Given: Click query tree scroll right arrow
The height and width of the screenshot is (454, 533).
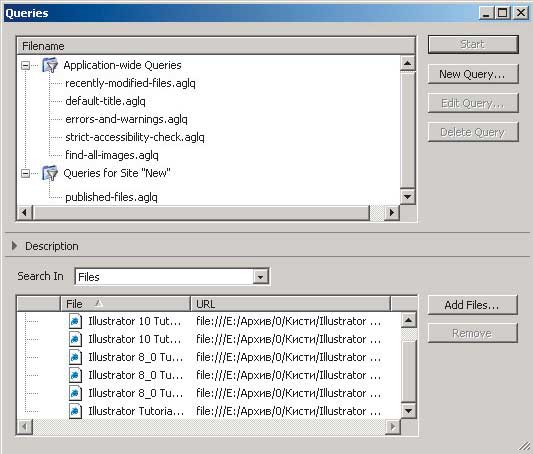Looking at the screenshot, I should [392, 213].
